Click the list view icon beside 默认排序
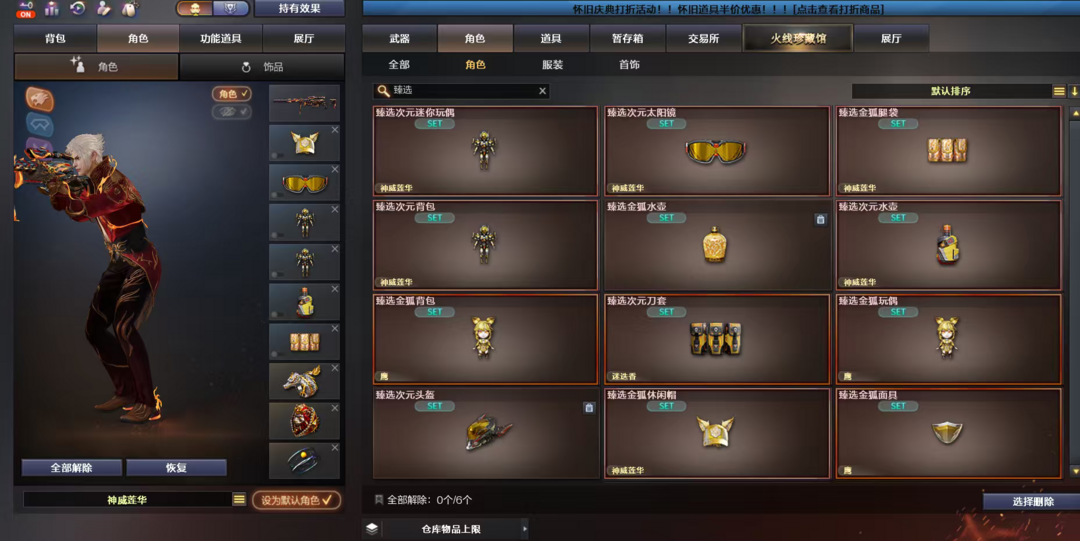This screenshot has width=1080, height=541. 1059,91
